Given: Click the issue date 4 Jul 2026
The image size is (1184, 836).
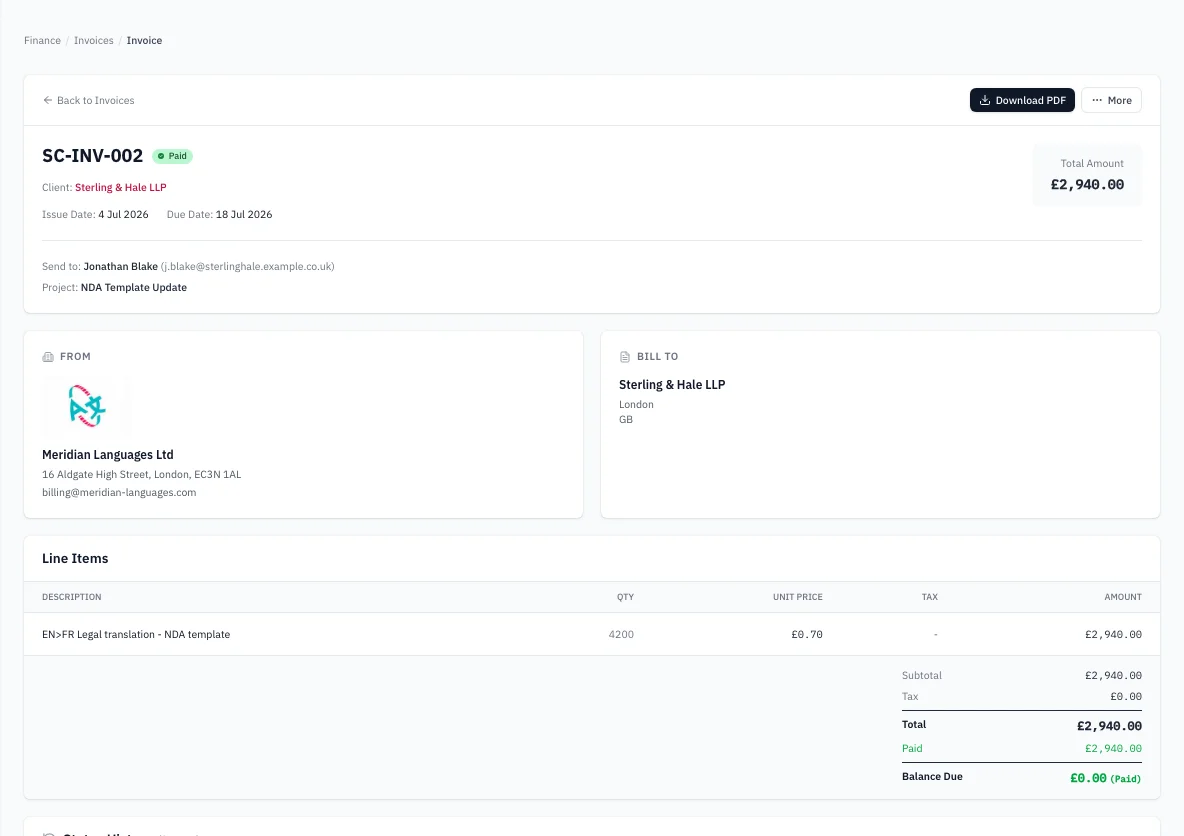Looking at the screenshot, I should [x=123, y=214].
